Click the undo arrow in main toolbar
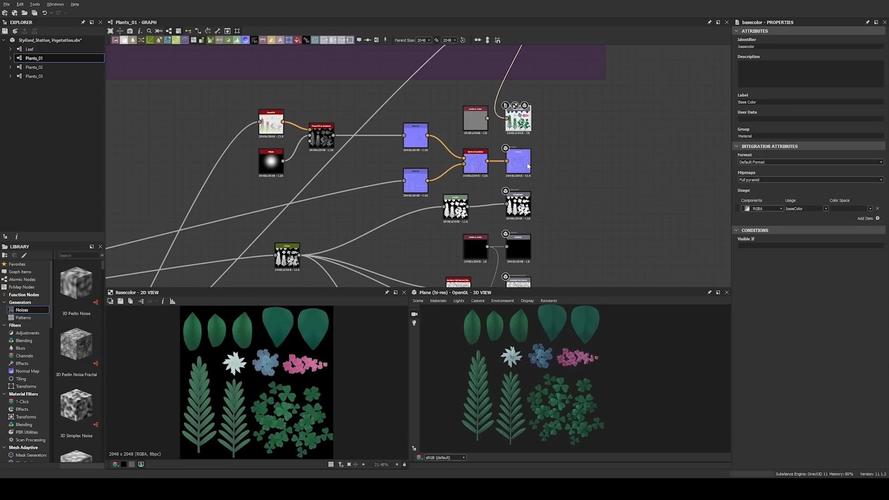This screenshot has width=889, height=500. (44, 12)
